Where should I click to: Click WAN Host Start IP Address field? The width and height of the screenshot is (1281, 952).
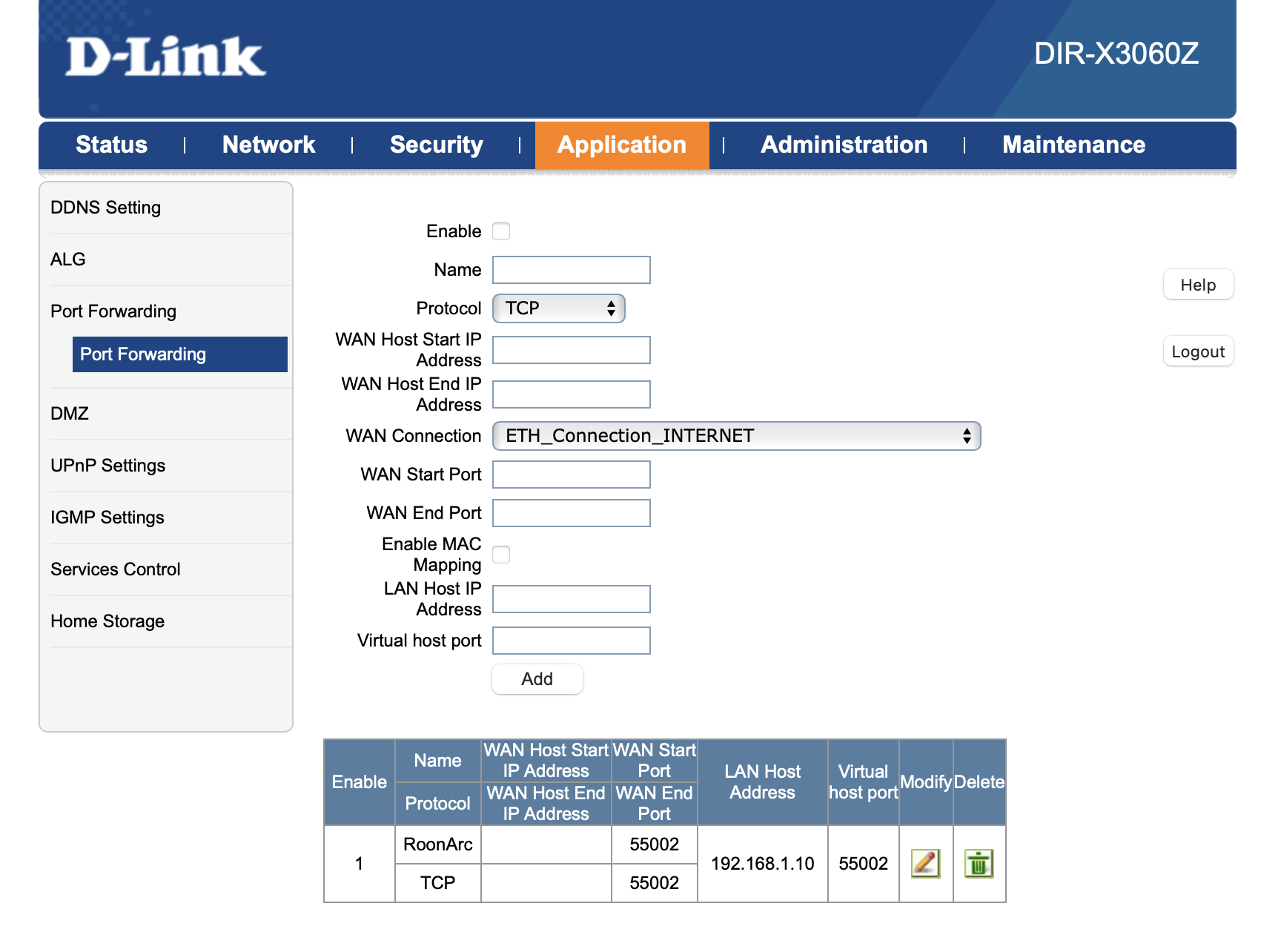pos(572,350)
